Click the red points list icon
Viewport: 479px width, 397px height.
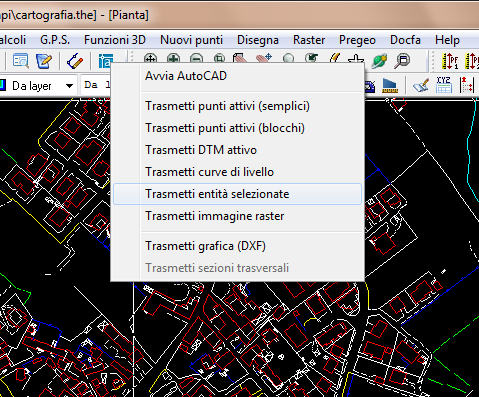(466, 85)
